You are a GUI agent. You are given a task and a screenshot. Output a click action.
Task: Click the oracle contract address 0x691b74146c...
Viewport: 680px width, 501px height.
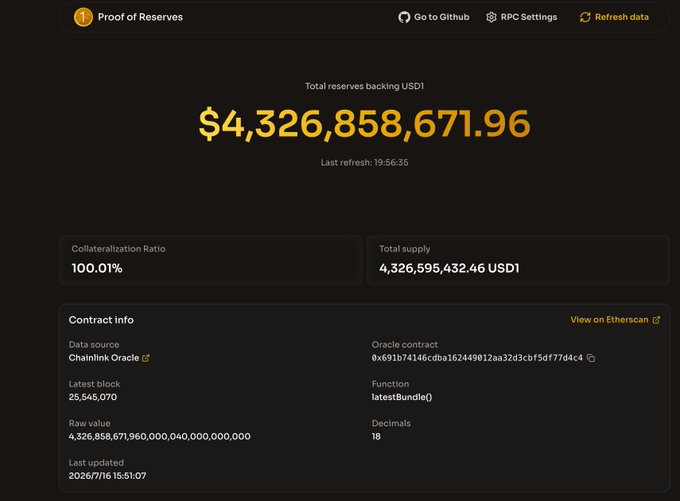click(x=477, y=358)
